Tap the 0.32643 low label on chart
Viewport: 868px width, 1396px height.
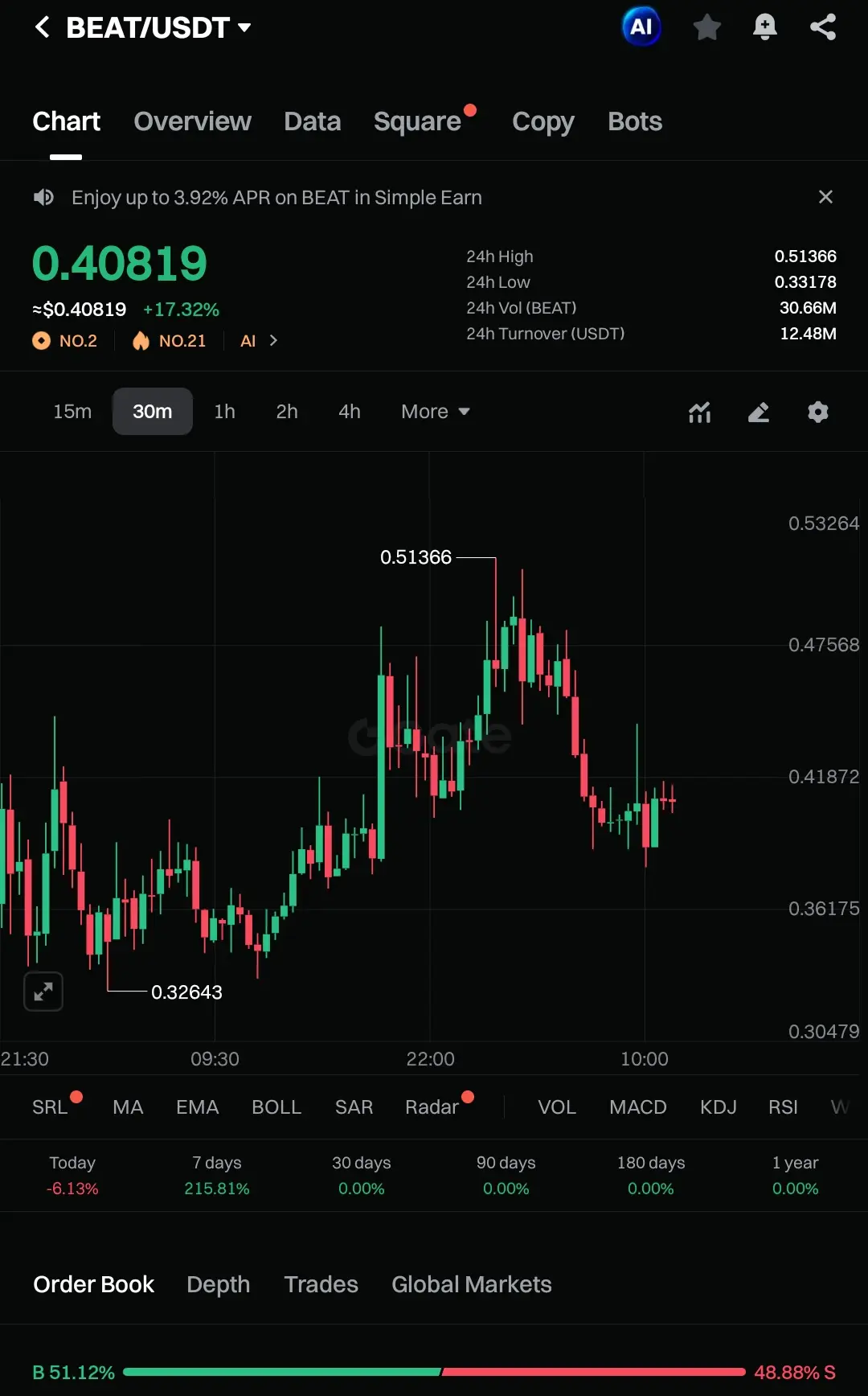[x=186, y=992]
